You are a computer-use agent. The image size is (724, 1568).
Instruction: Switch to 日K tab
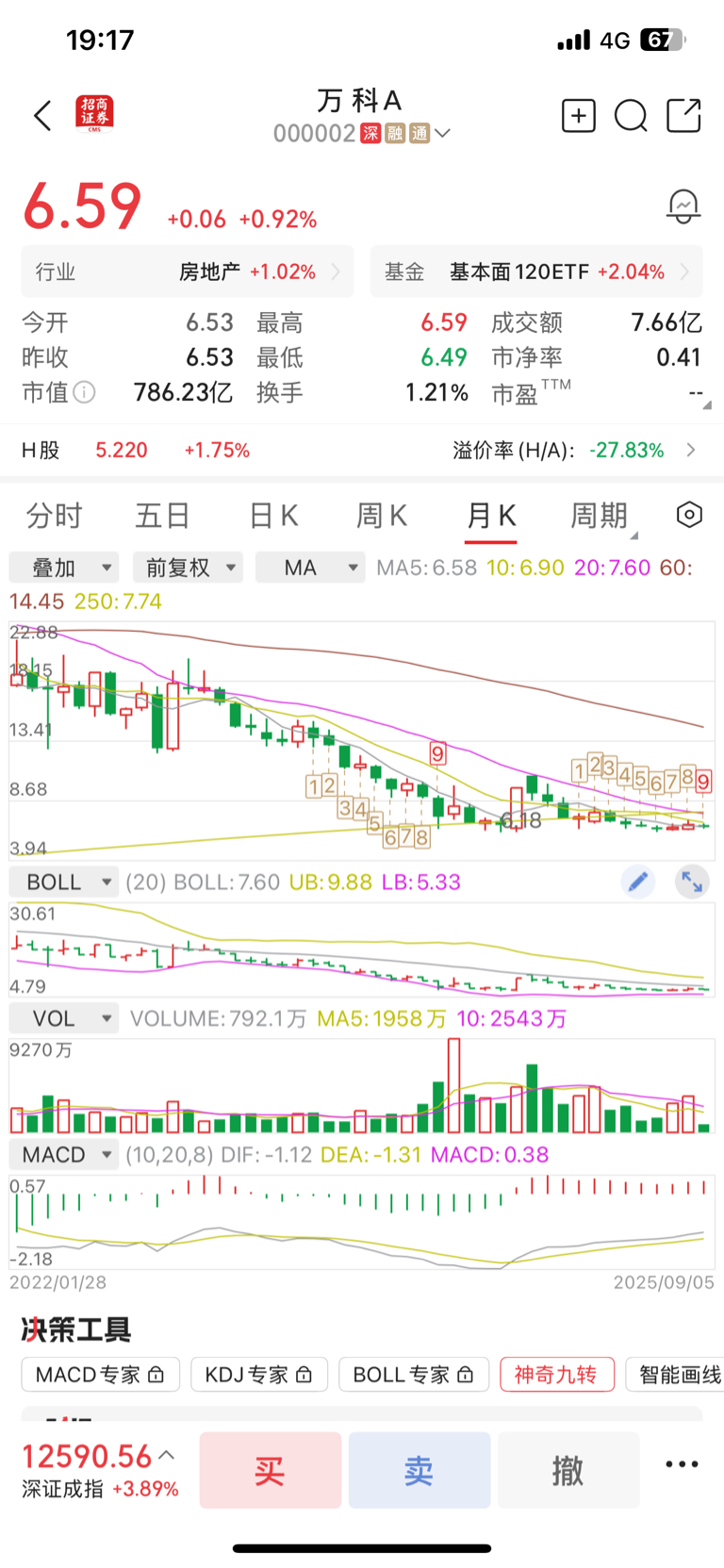pyautogui.click(x=273, y=516)
